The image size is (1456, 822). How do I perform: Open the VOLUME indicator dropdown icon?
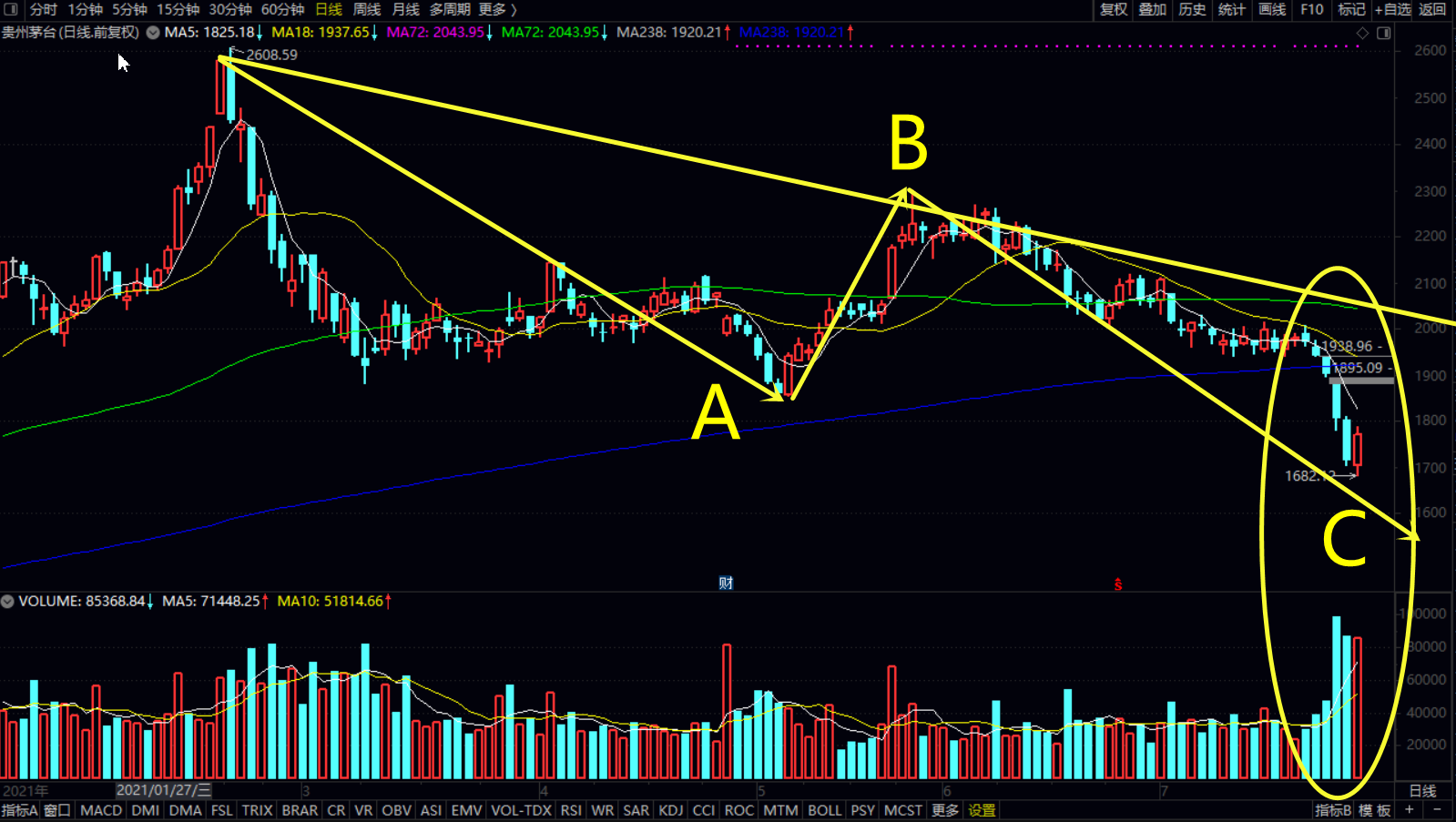click(7, 602)
